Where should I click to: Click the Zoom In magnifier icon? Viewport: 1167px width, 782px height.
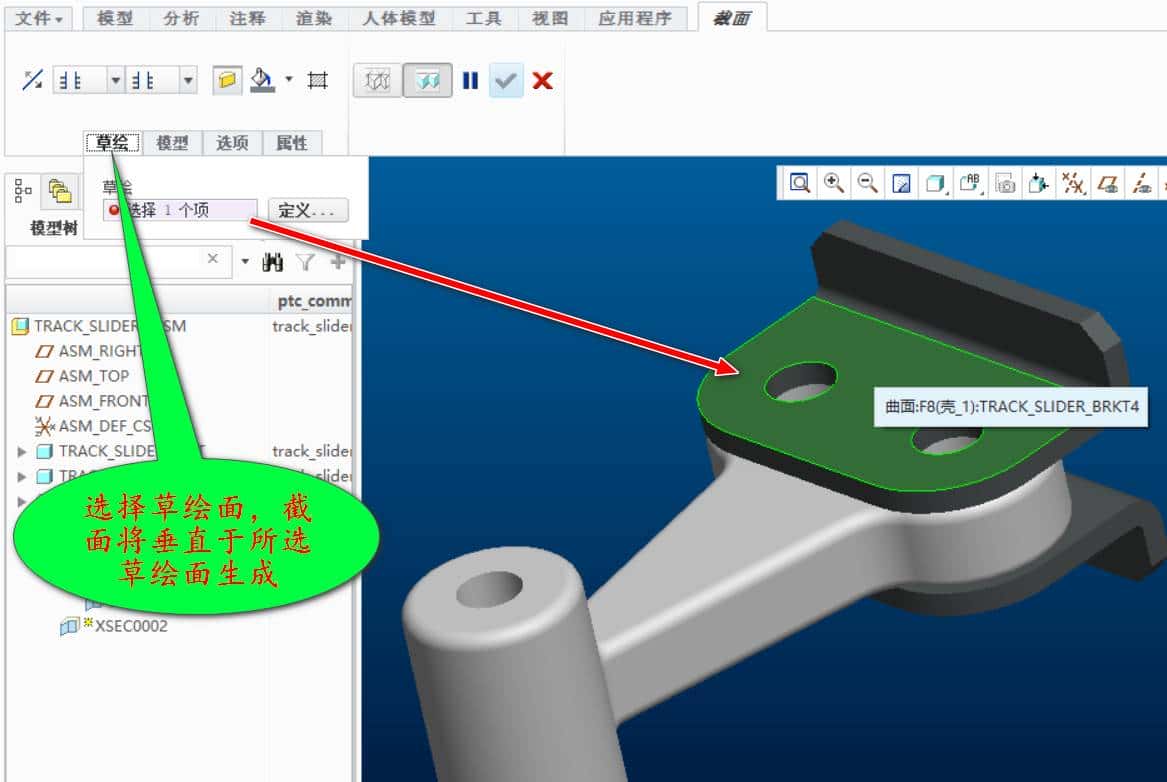[833, 183]
